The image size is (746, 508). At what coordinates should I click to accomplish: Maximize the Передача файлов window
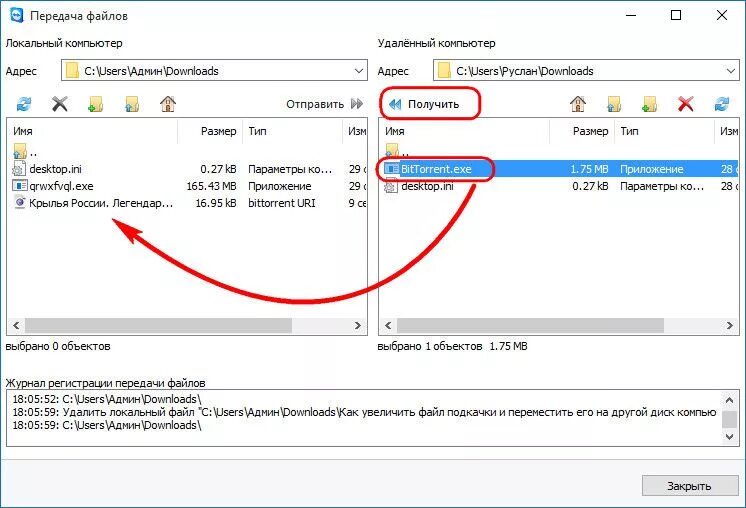point(676,15)
